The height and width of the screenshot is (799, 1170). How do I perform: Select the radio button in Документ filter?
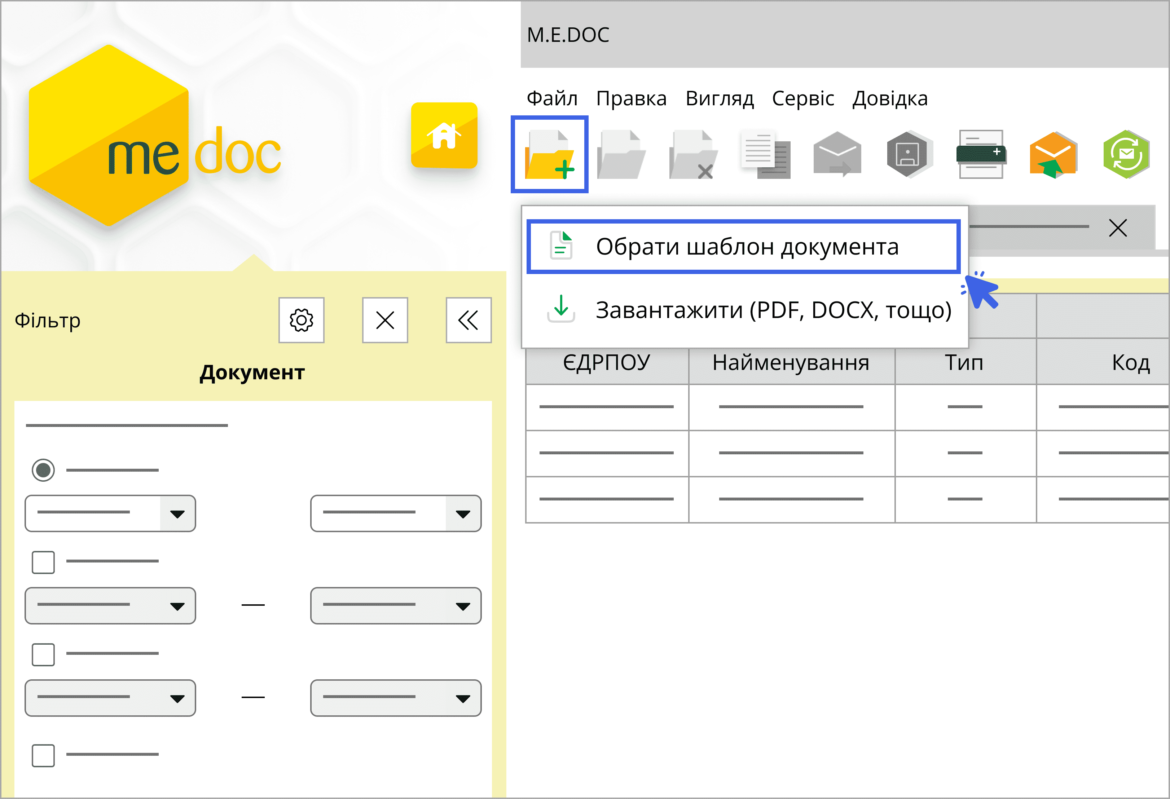click(43, 470)
